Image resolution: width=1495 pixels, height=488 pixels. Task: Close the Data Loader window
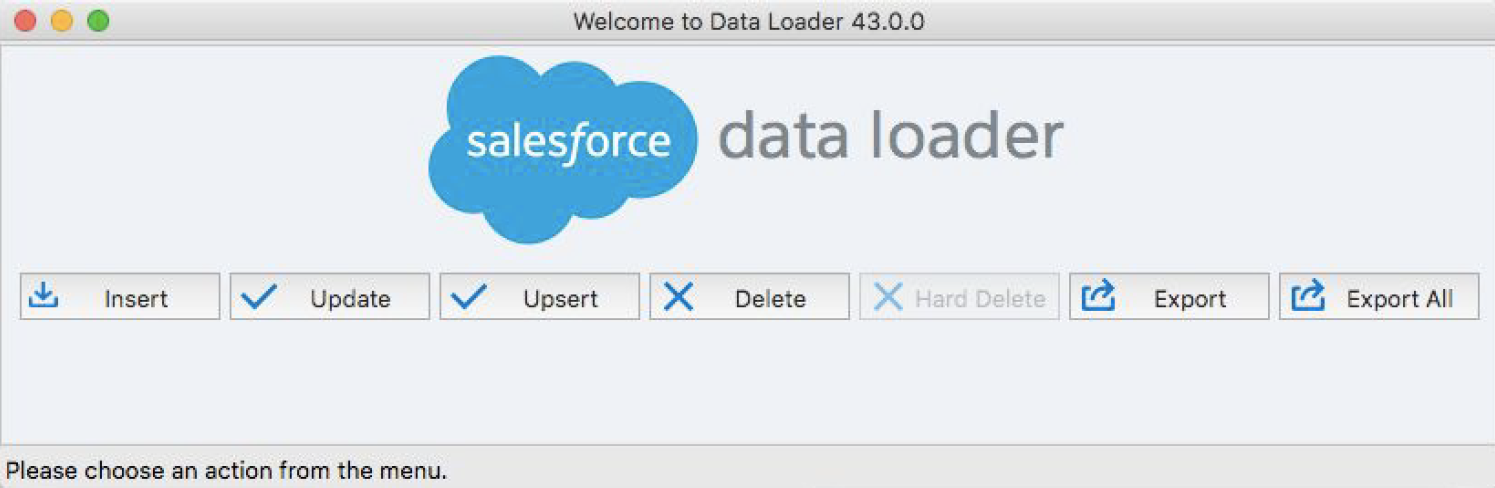(x=25, y=21)
